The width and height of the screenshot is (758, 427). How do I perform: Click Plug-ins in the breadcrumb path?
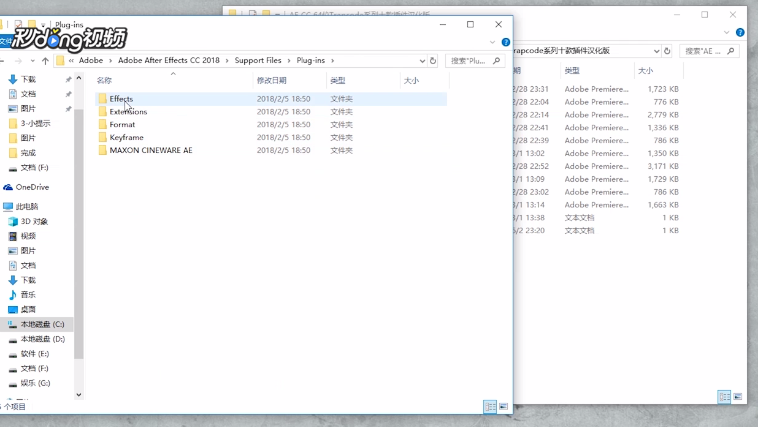coord(311,60)
